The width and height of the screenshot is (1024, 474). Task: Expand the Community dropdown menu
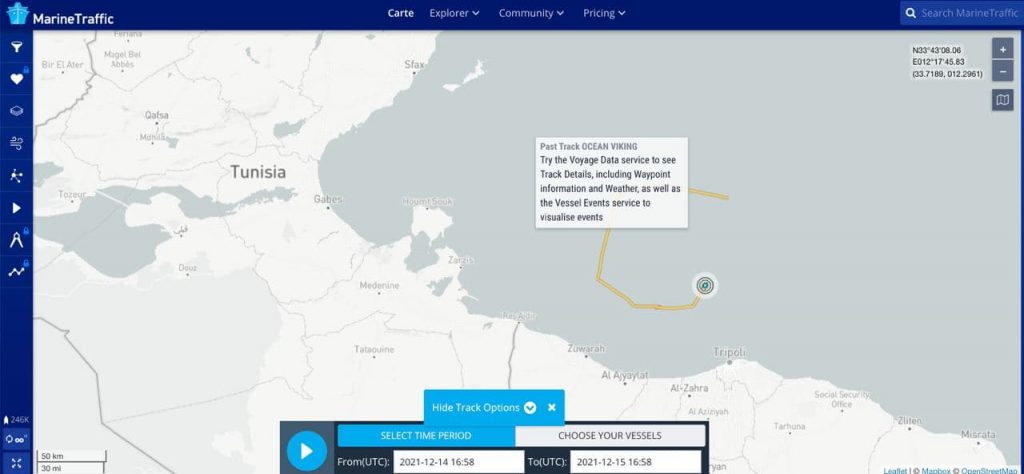(x=531, y=13)
